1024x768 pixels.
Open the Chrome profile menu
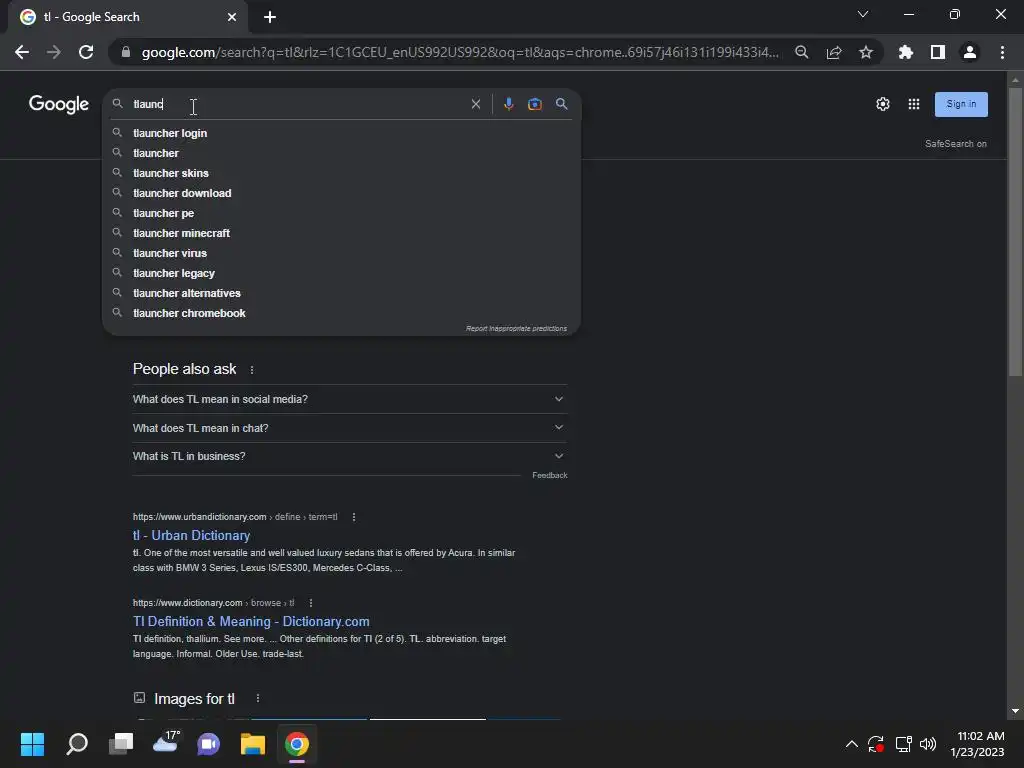[970, 52]
